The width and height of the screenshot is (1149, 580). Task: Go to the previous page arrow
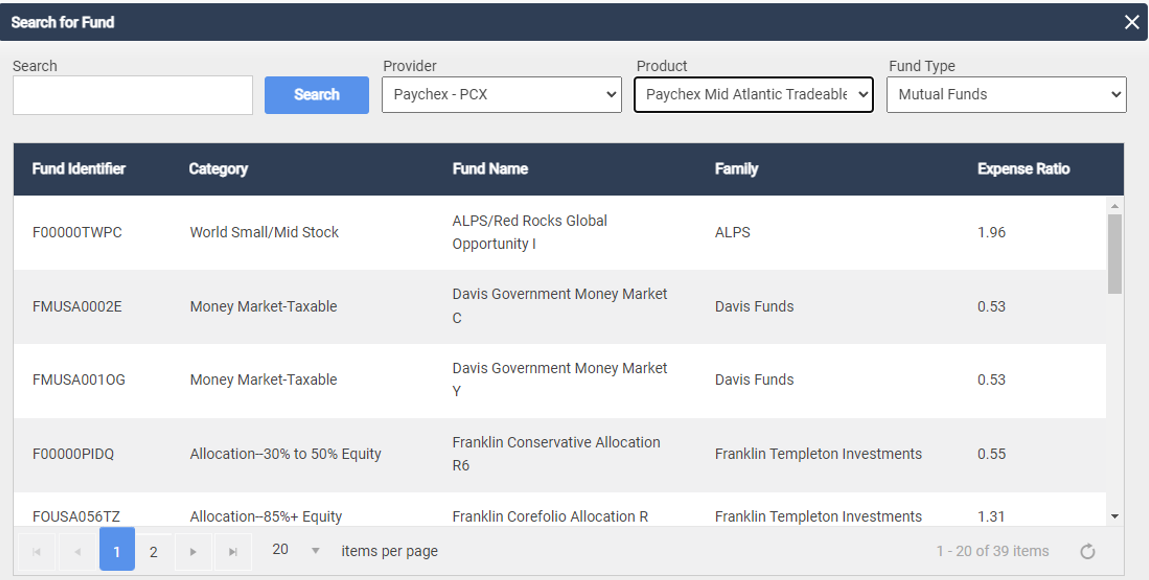click(x=77, y=552)
